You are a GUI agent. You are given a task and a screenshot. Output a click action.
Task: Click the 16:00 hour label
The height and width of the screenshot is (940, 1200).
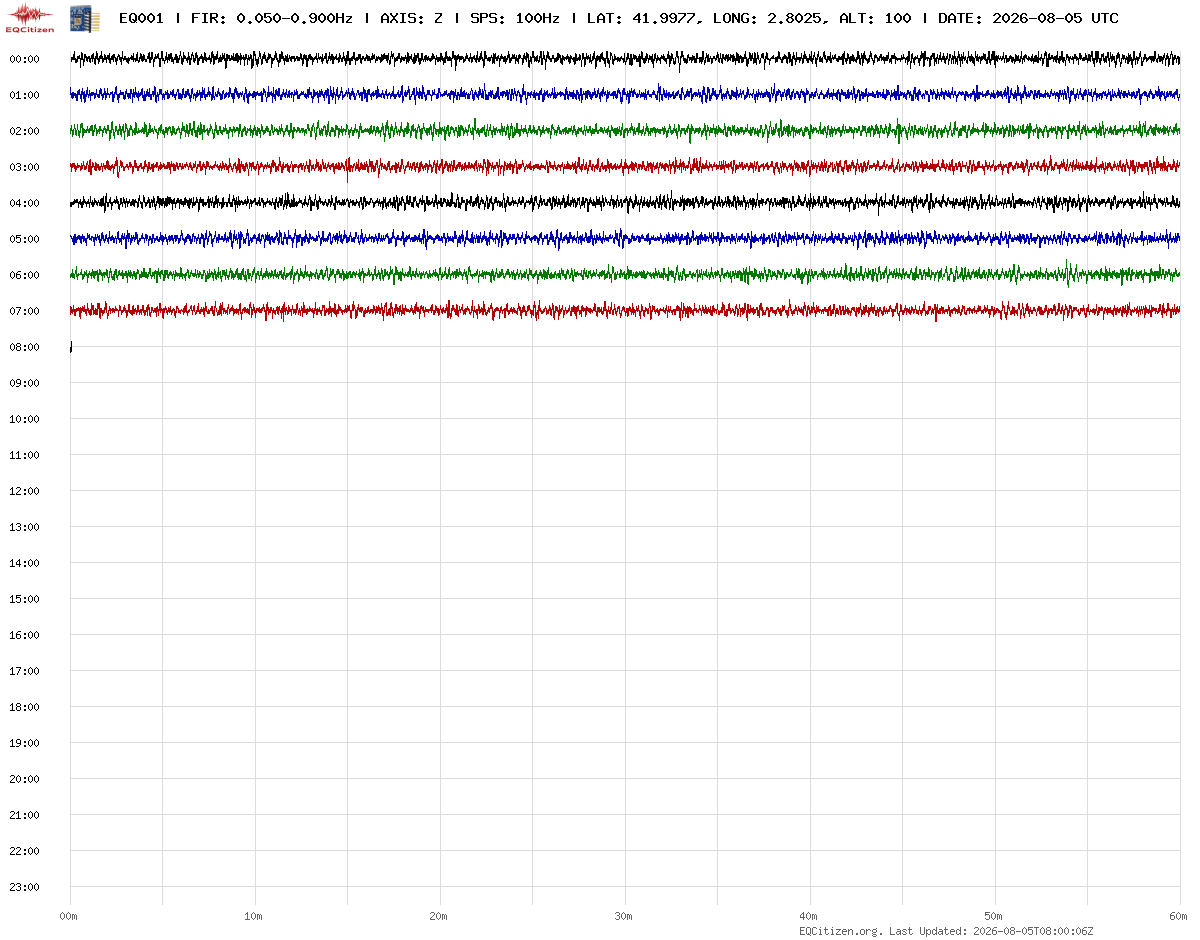(x=24, y=635)
